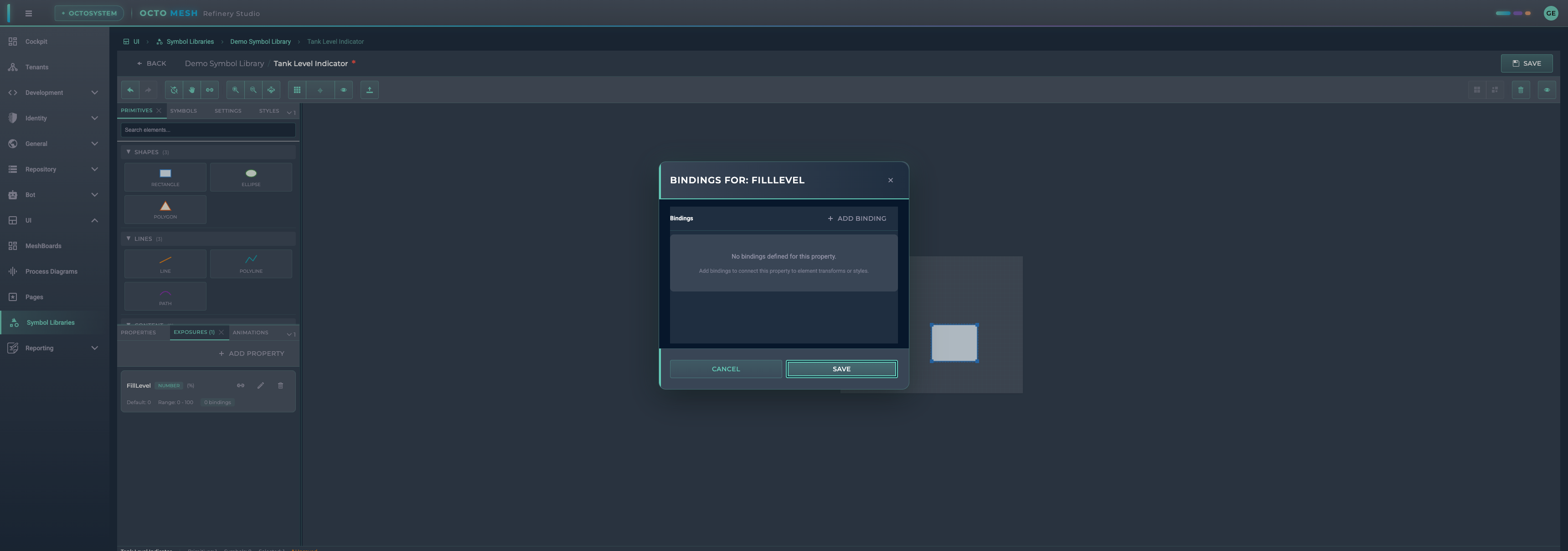The height and width of the screenshot is (551, 1568).
Task: Toggle the canvas grid icon
Action: tap(297, 89)
